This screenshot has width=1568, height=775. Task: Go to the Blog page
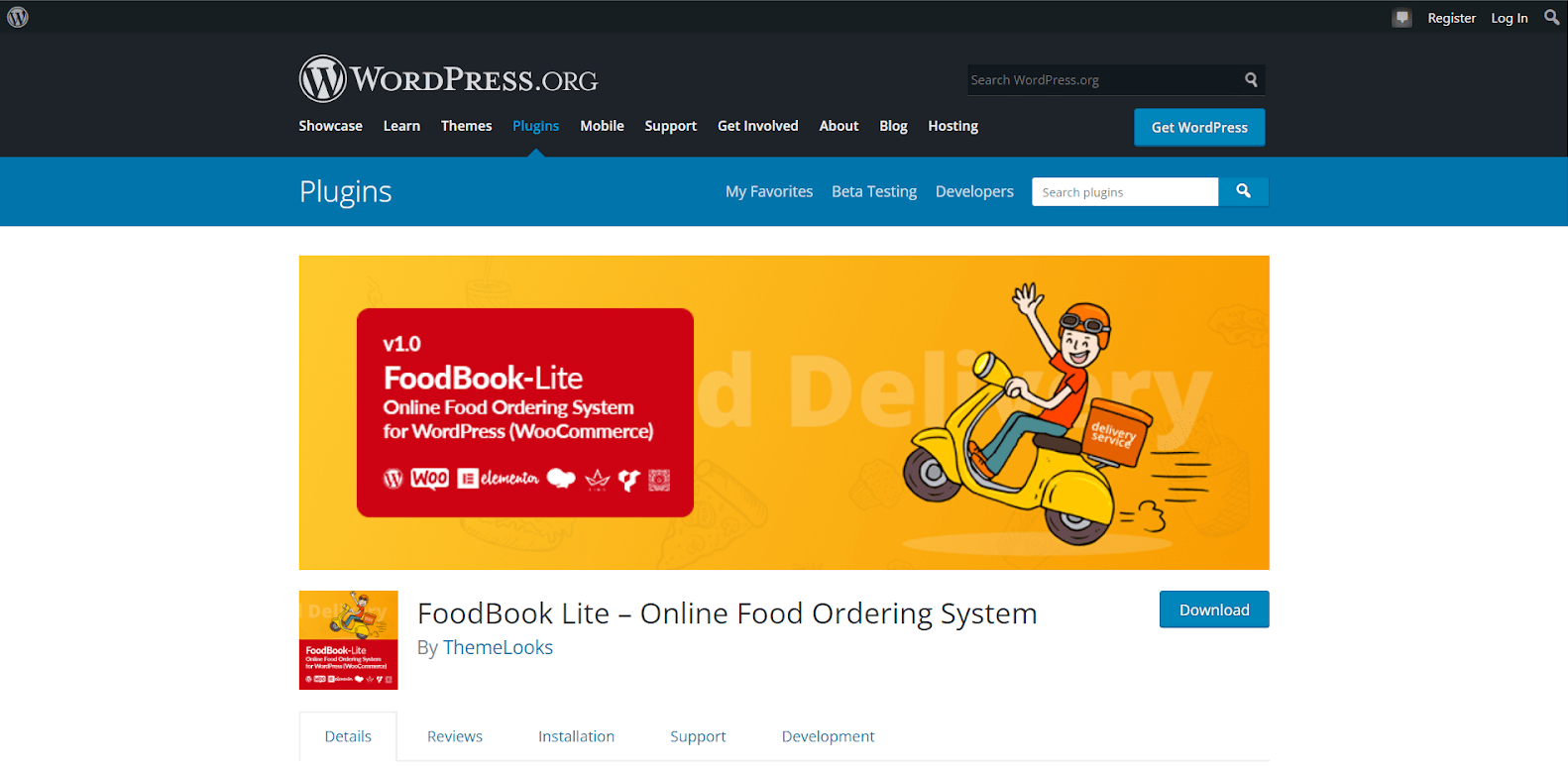tap(893, 126)
